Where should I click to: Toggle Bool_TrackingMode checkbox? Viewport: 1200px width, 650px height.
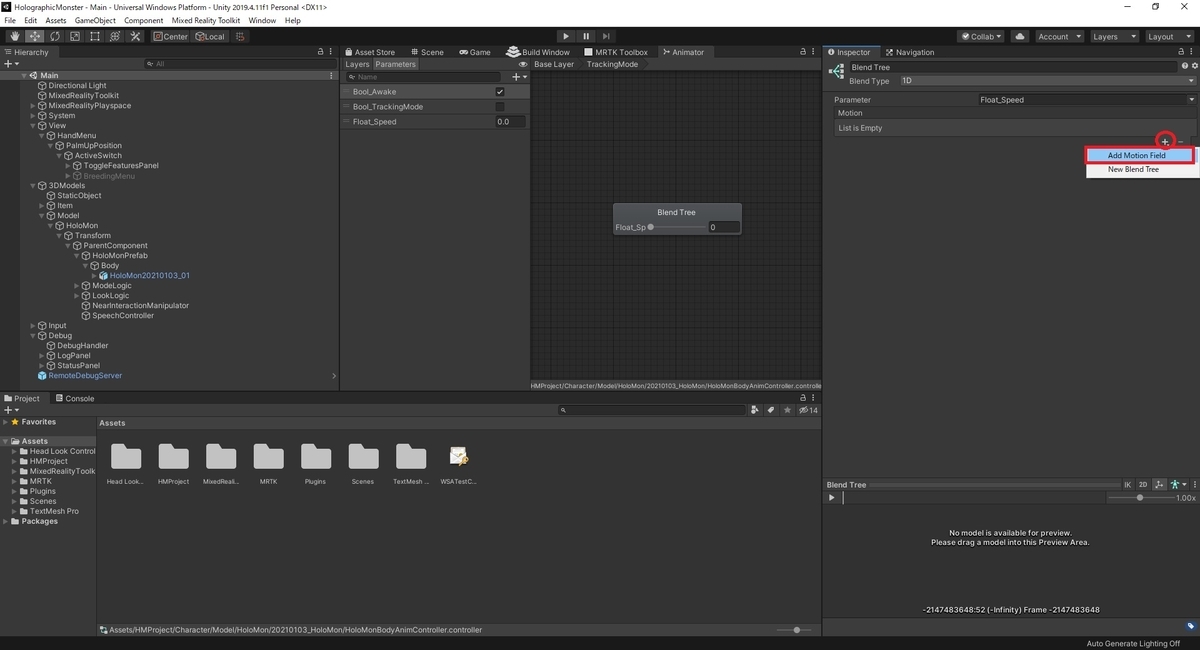500,107
